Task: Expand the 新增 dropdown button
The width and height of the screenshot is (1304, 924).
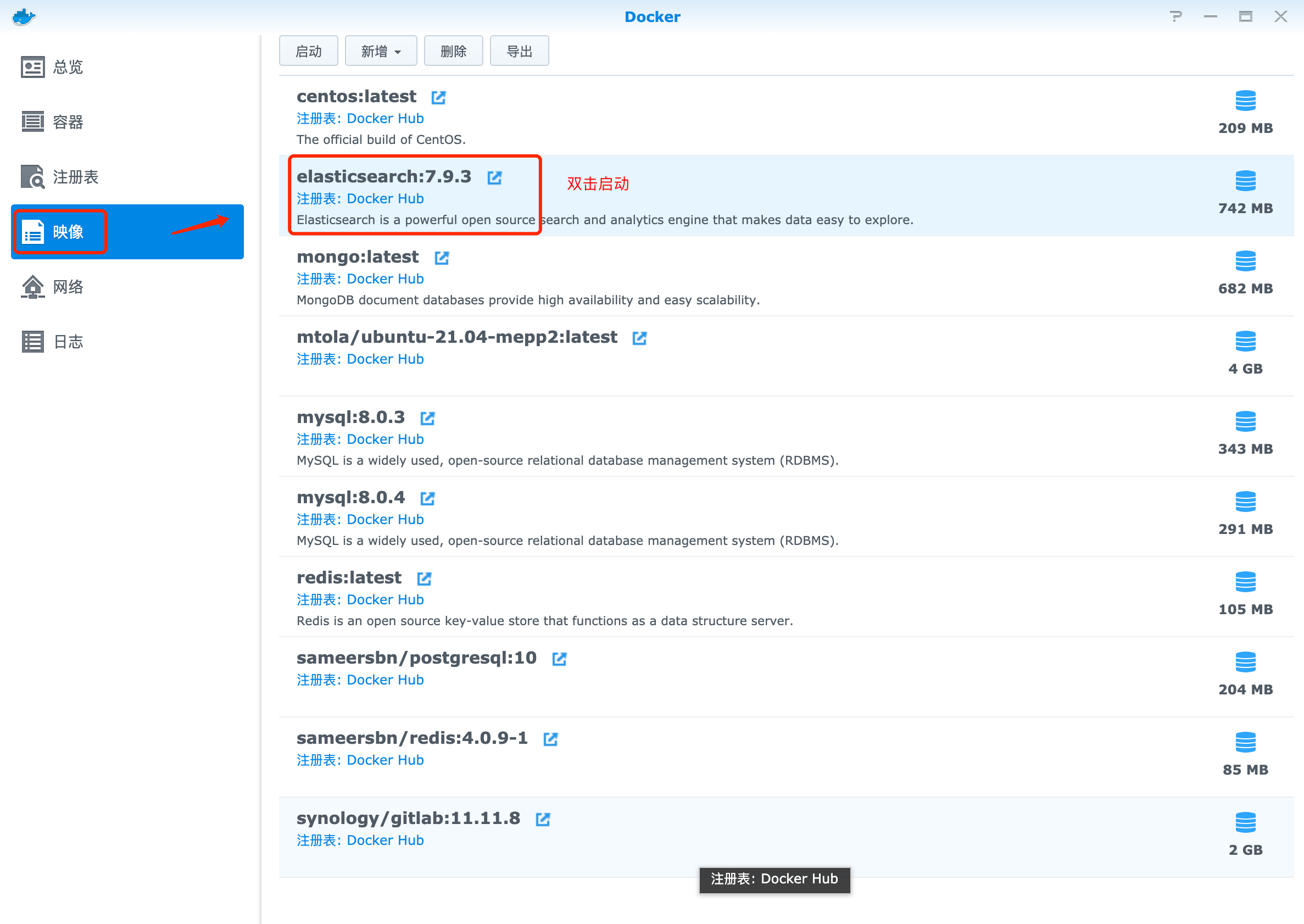Action: pos(381,51)
